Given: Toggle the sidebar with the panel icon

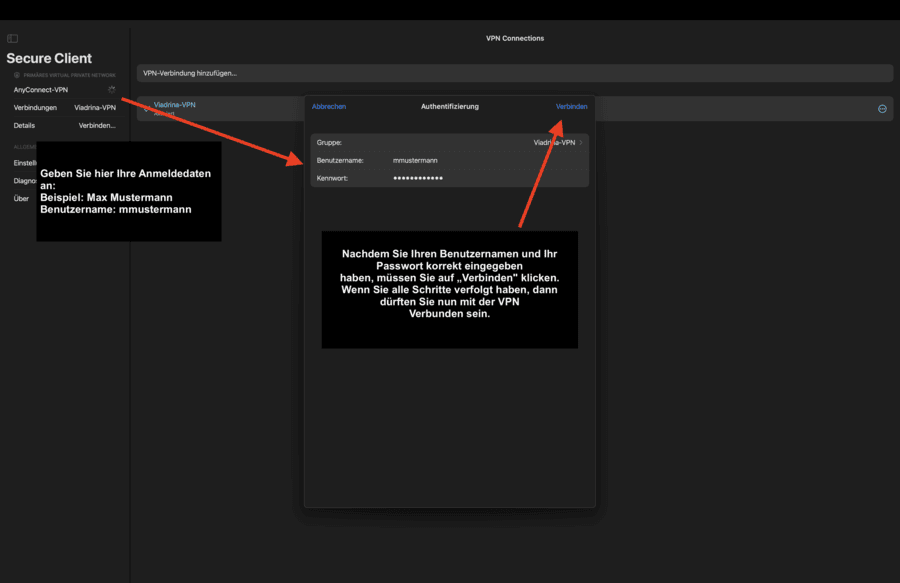Looking at the screenshot, I should [x=13, y=38].
